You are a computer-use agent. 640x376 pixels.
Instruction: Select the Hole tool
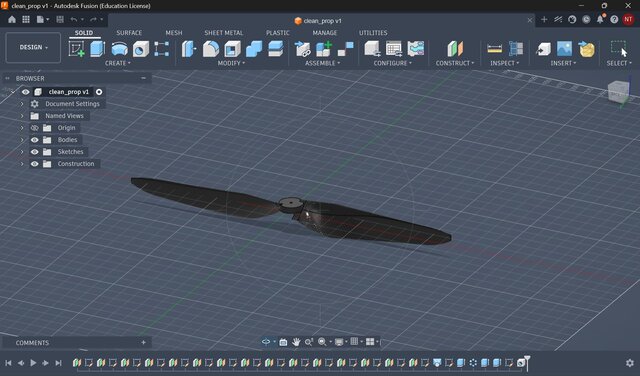coord(140,49)
